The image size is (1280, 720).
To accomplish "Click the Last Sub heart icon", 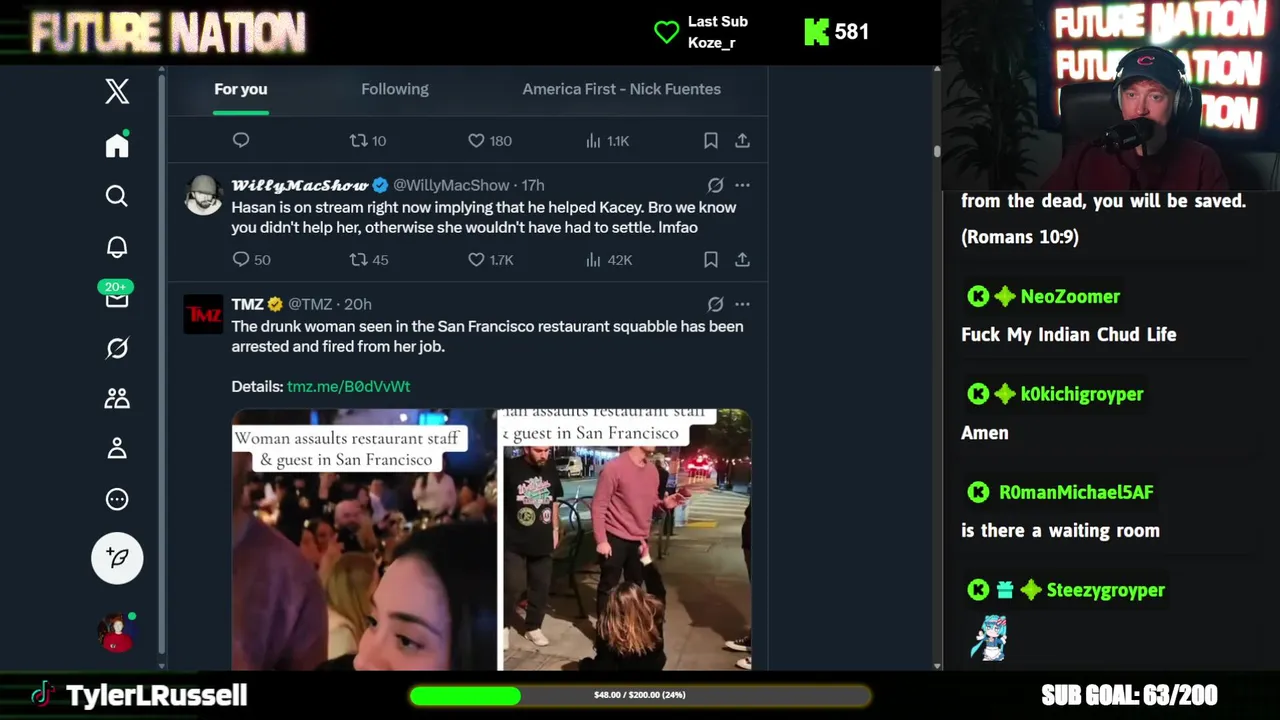I will (x=666, y=32).
